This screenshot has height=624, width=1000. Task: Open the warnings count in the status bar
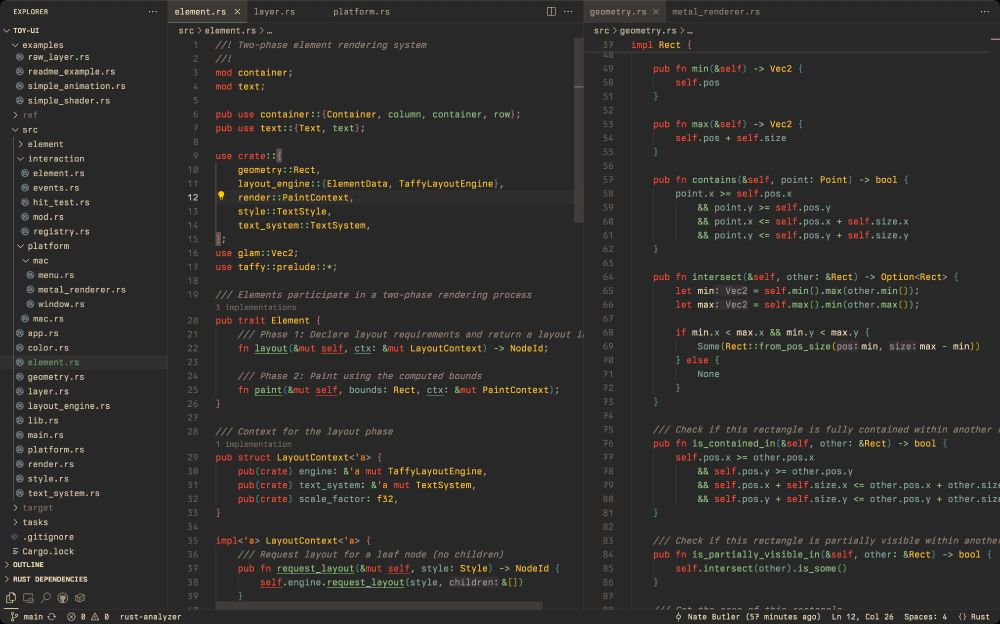pos(99,617)
